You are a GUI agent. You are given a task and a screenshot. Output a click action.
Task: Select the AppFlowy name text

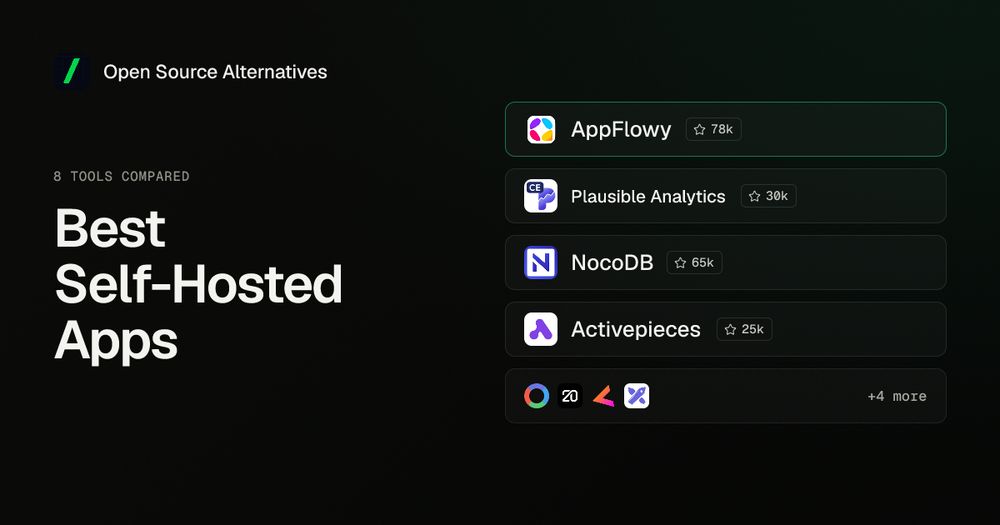click(621, 129)
